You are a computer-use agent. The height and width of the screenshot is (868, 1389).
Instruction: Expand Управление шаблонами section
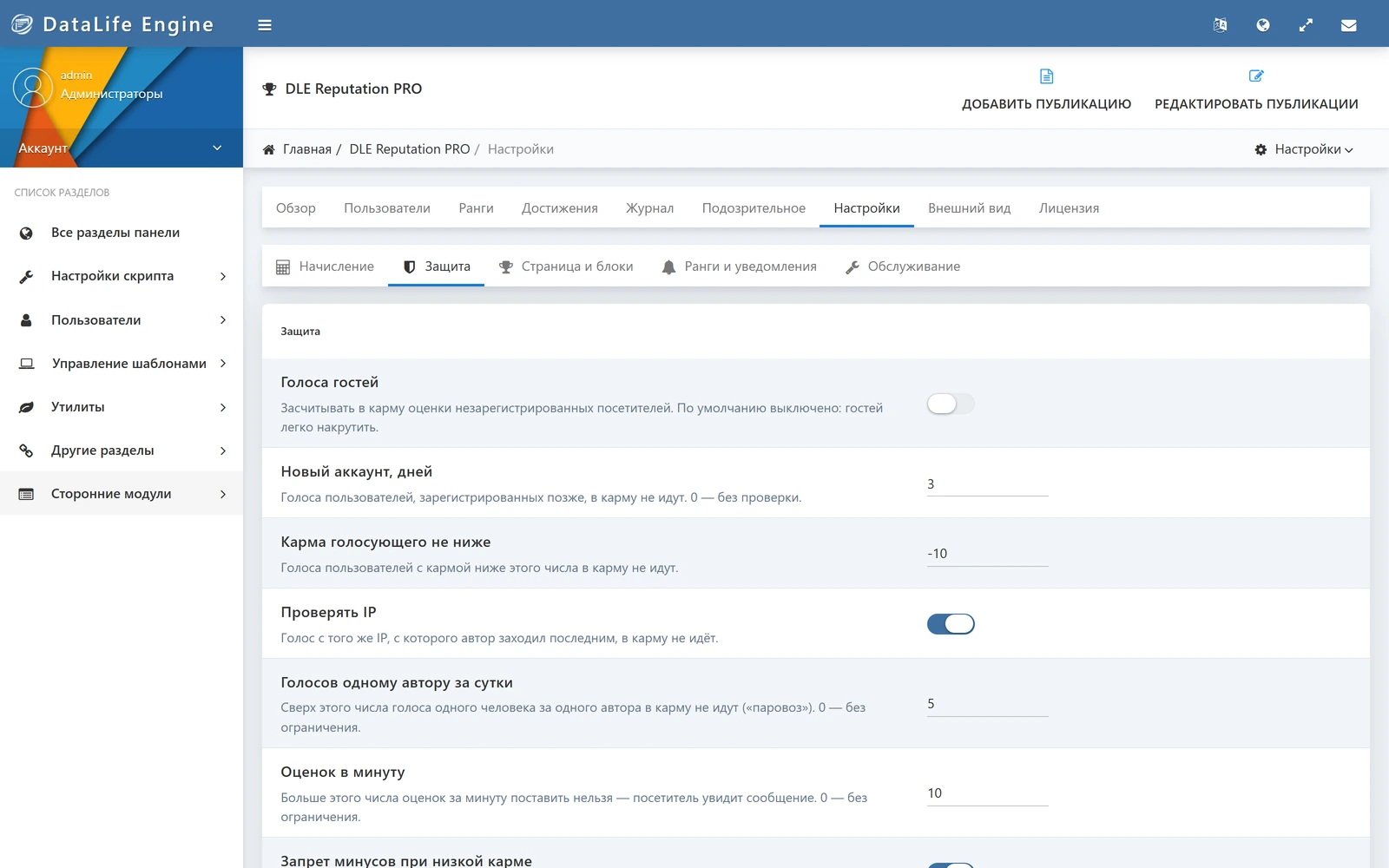[x=122, y=364]
